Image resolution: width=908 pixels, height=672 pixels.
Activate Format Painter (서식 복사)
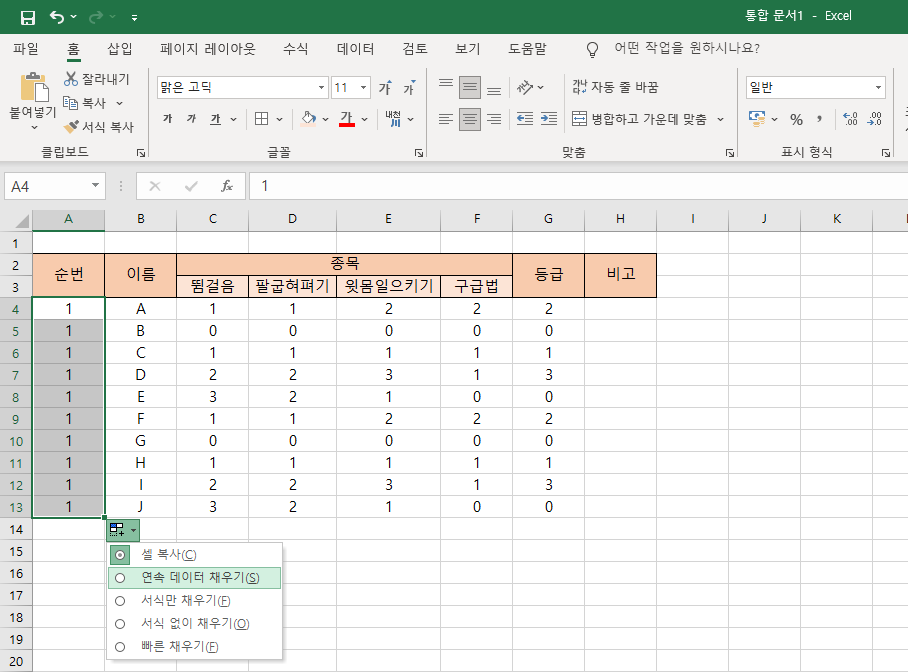[99, 126]
